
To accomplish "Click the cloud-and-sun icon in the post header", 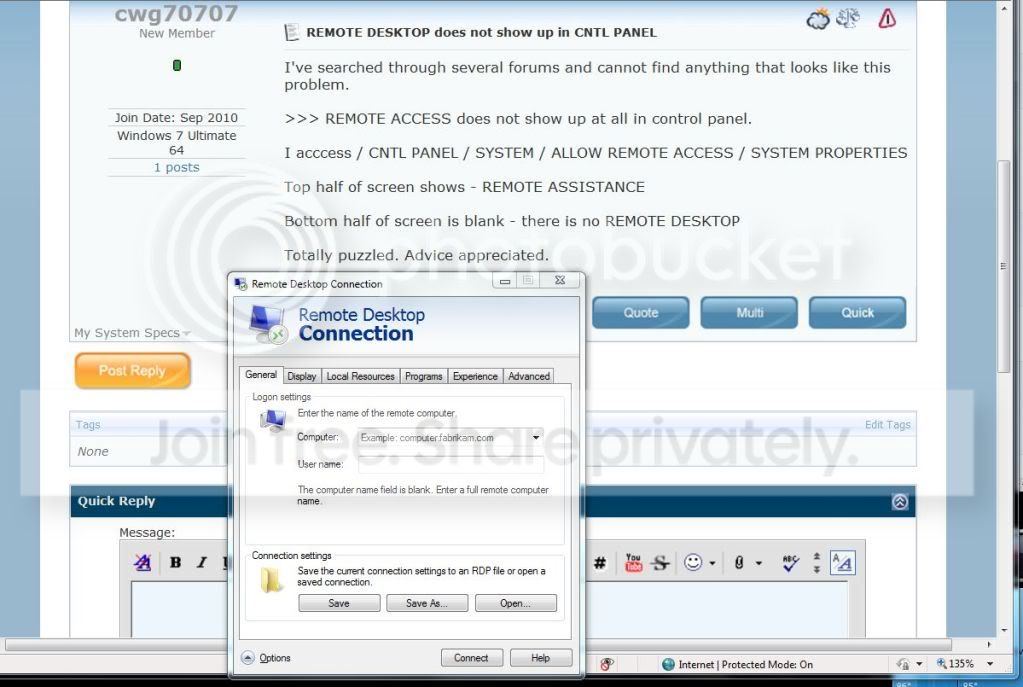I will [818, 19].
